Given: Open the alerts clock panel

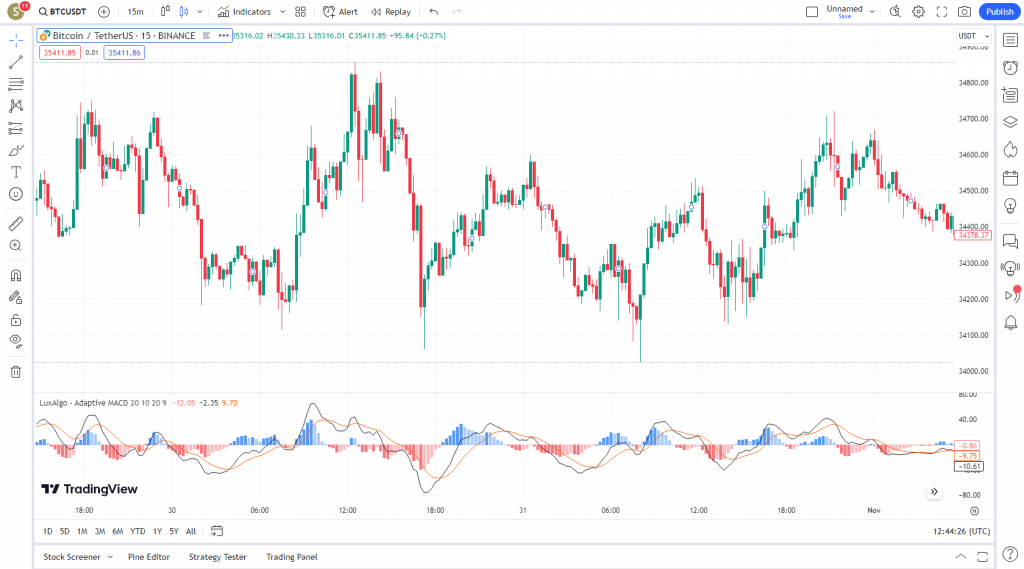Looking at the screenshot, I should [x=1010, y=67].
